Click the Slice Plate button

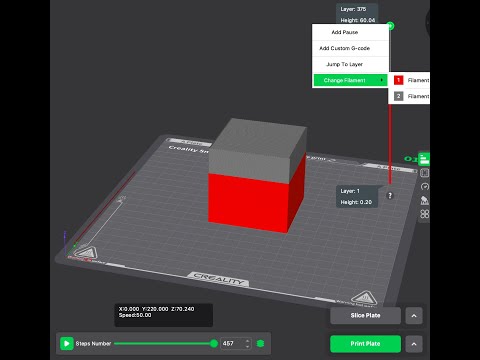(365, 315)
